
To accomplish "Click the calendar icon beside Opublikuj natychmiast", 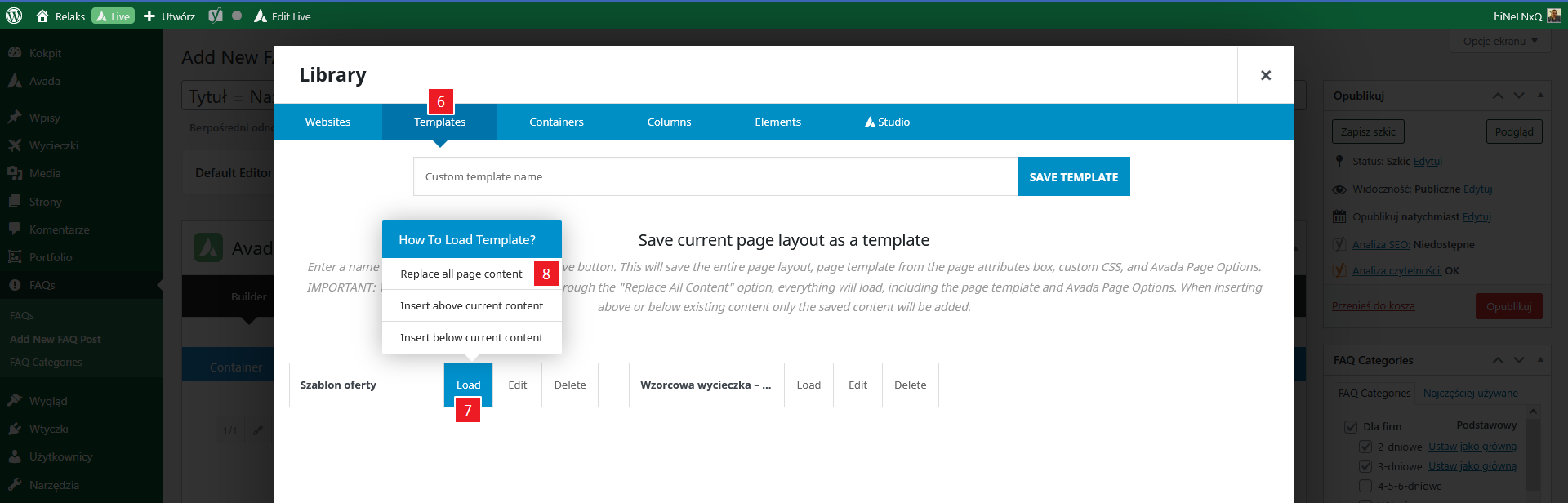I will coord(1339,216).
